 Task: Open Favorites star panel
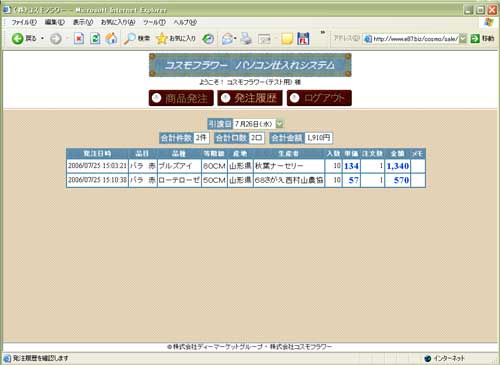(162, 39)
